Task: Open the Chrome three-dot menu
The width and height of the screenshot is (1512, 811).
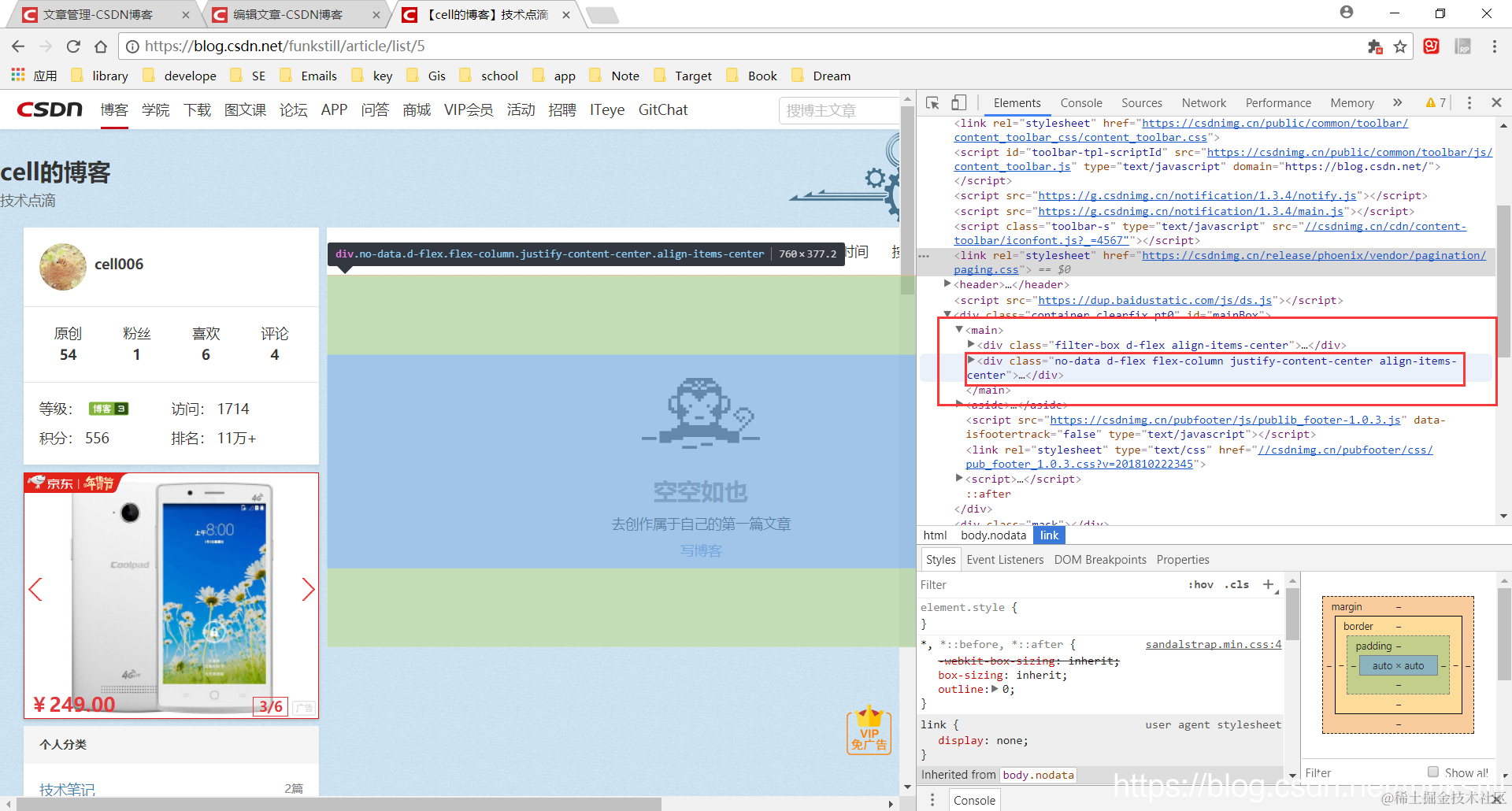Action: click(1494, 46)
